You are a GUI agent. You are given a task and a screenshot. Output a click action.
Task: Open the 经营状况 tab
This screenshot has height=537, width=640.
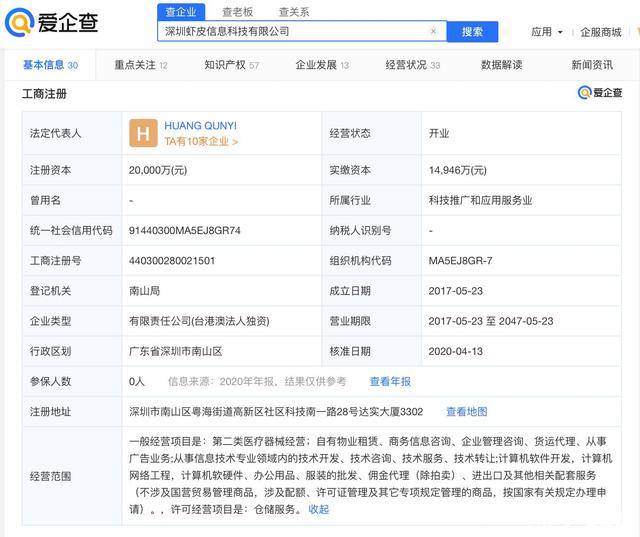click(x=413, y=65)
